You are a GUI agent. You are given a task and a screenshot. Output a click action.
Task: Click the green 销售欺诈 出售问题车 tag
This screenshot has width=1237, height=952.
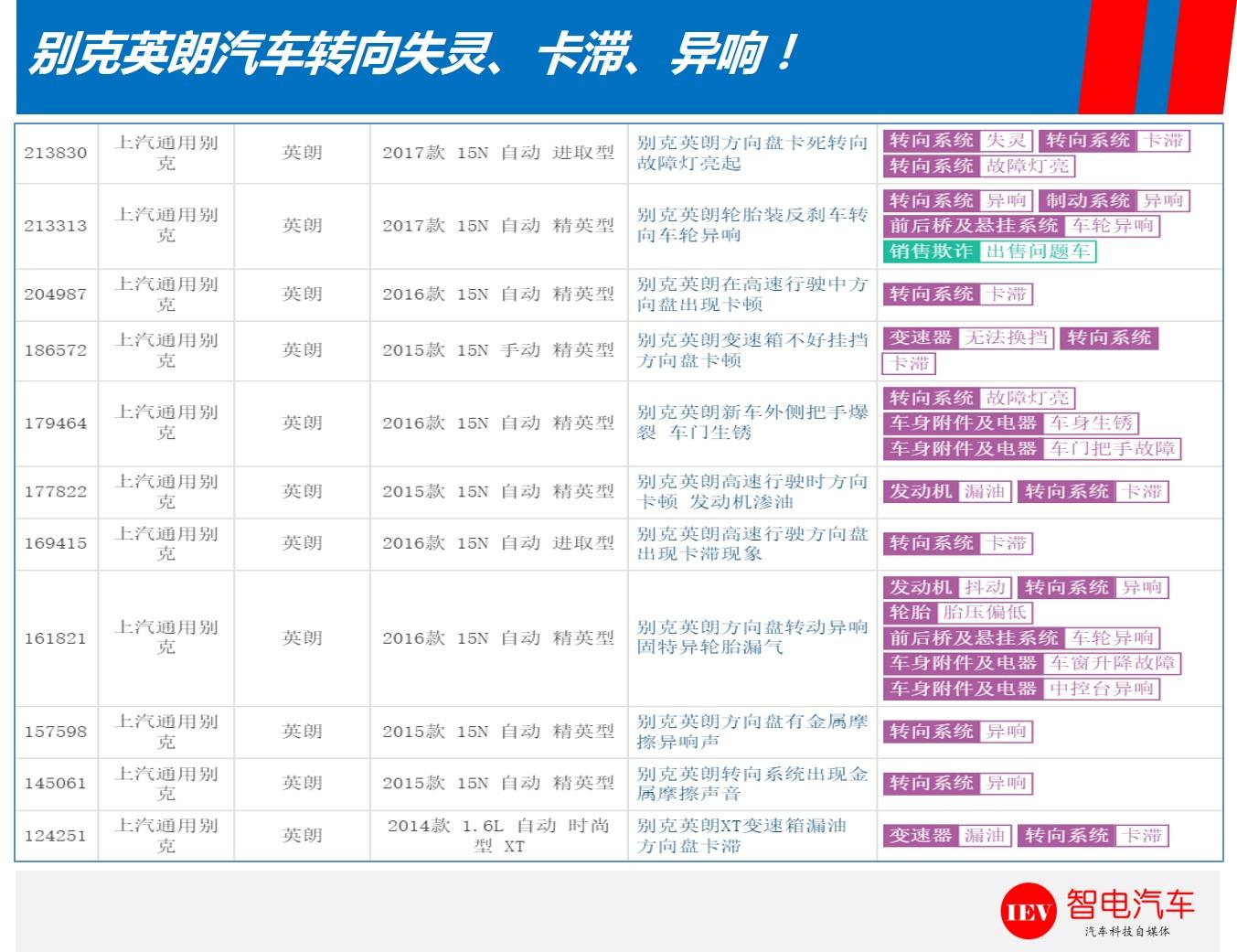(x=990, y=251)
